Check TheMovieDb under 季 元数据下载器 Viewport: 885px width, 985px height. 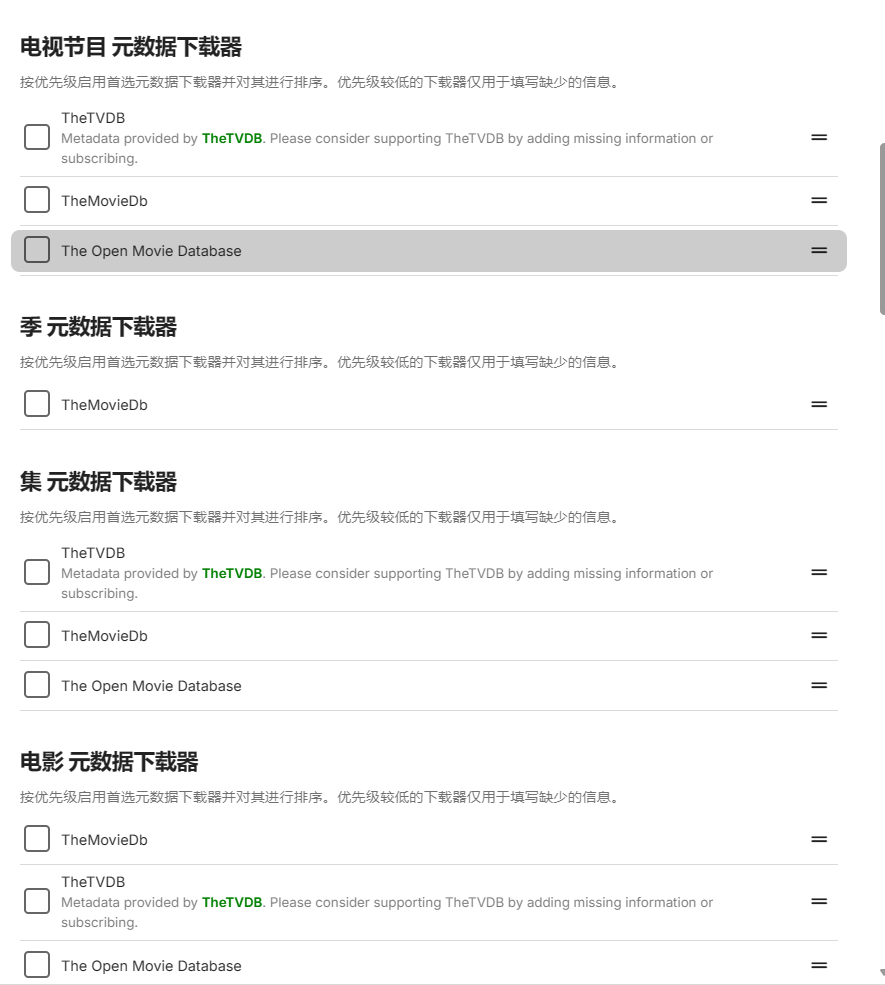click(x=37, y=404)
